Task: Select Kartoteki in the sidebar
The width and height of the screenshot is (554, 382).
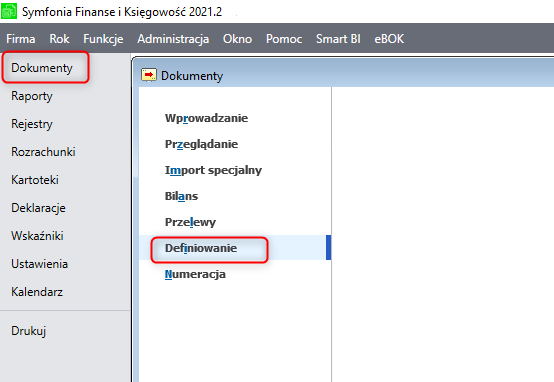Action: point(35,180)
